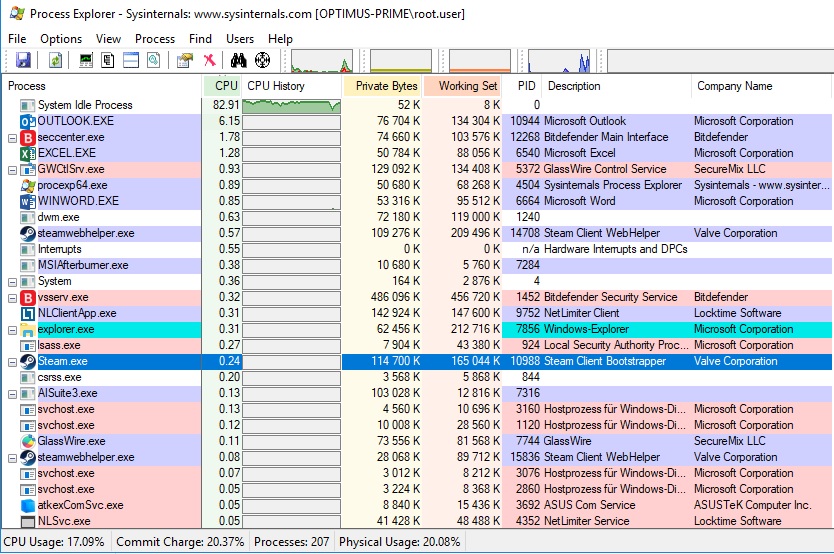Click the GlassWire icon beside GlassWire.exe
Viewport: 834px width, 554px height.
(28, 441)
